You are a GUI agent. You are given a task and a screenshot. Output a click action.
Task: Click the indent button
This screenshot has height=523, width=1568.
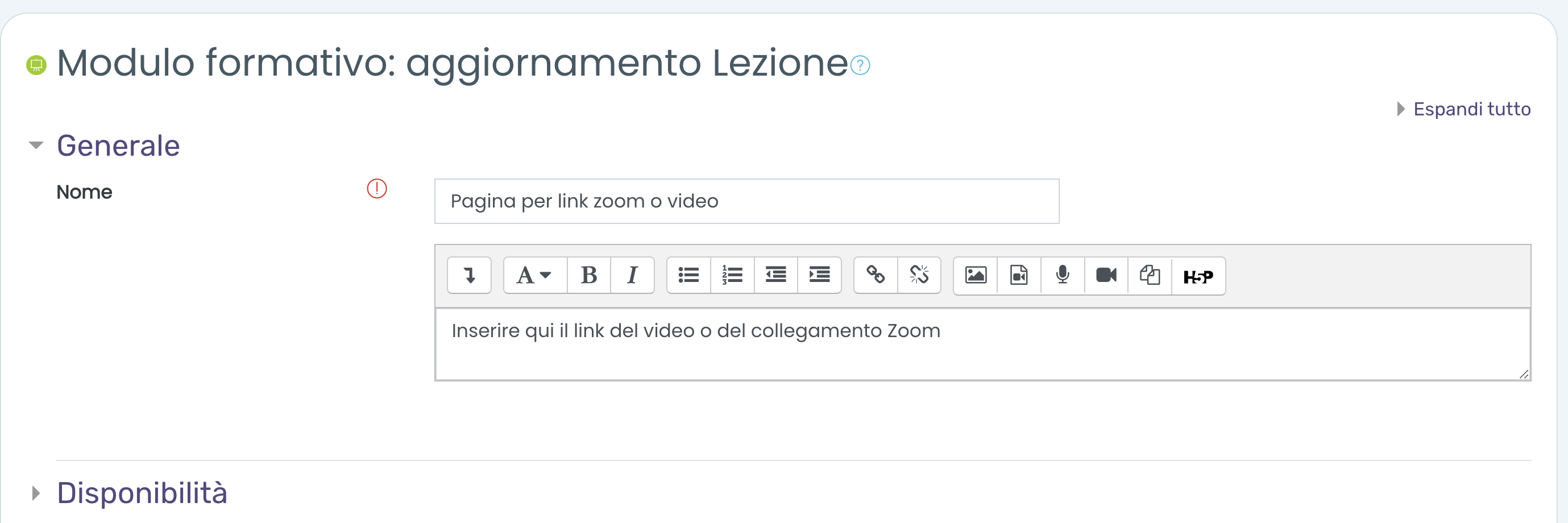tap(819, 275)
